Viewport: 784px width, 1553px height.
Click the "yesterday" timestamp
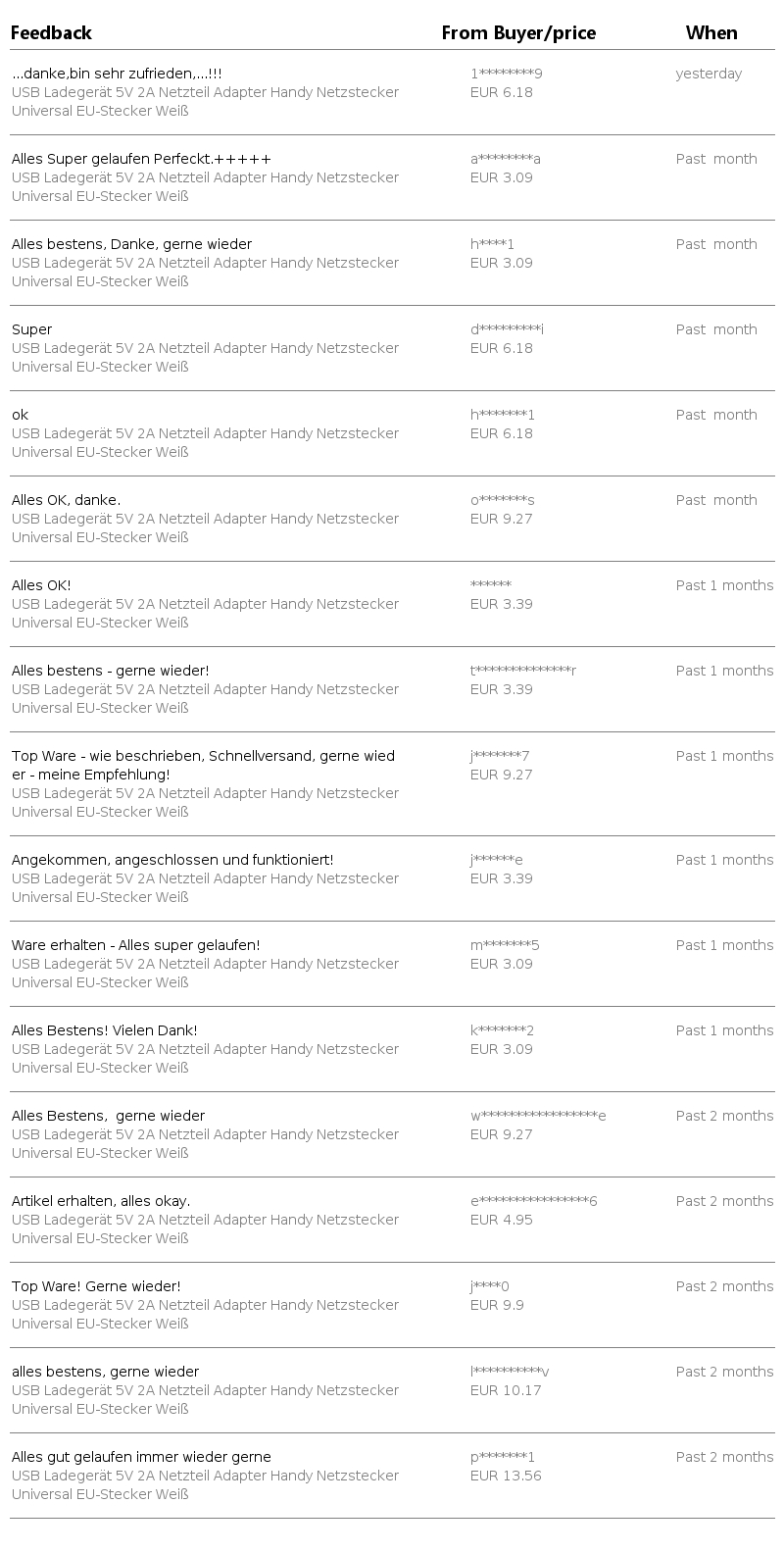click(x=709, y=74)
